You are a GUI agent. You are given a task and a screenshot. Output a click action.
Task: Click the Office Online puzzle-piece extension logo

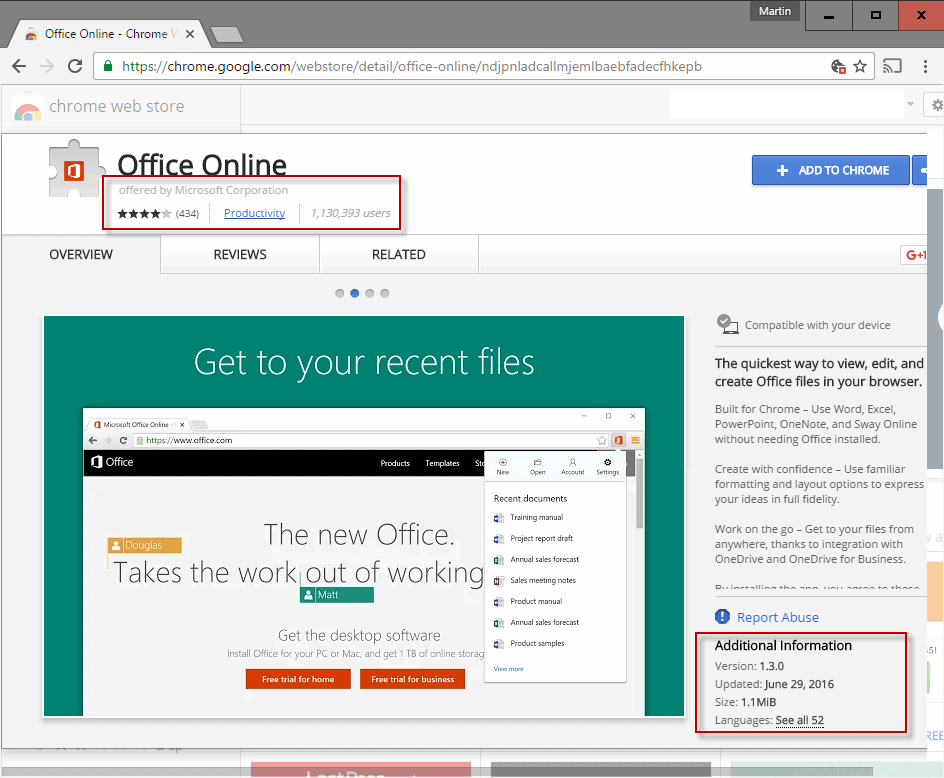pos(75,168)
